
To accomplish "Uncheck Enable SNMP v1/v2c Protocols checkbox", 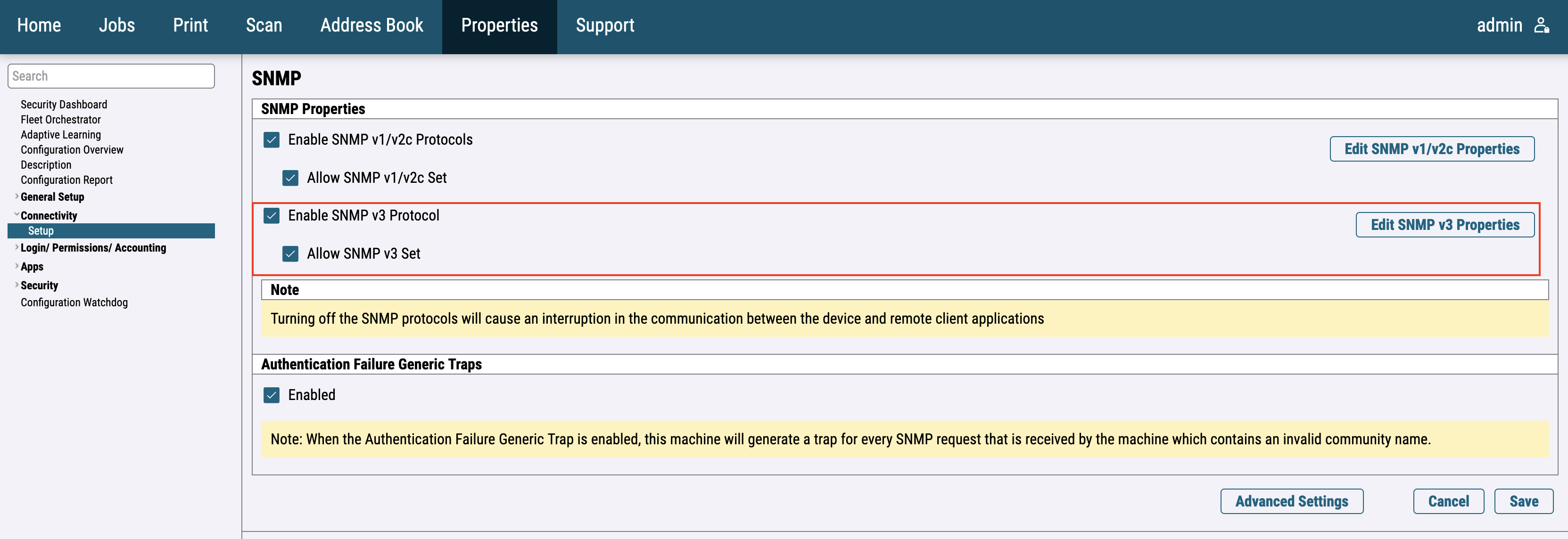I will point(272,140).
